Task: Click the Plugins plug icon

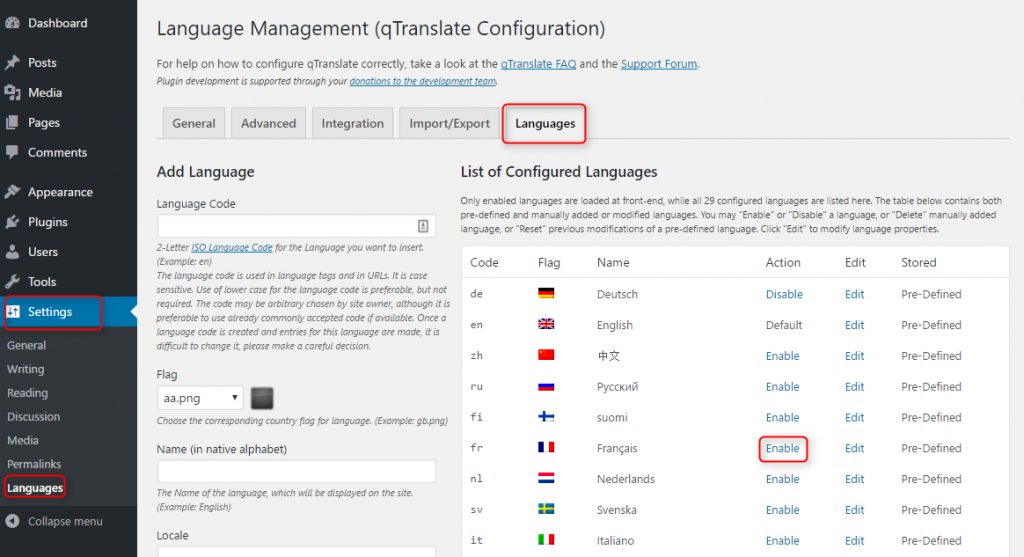Action: [12, 222]
